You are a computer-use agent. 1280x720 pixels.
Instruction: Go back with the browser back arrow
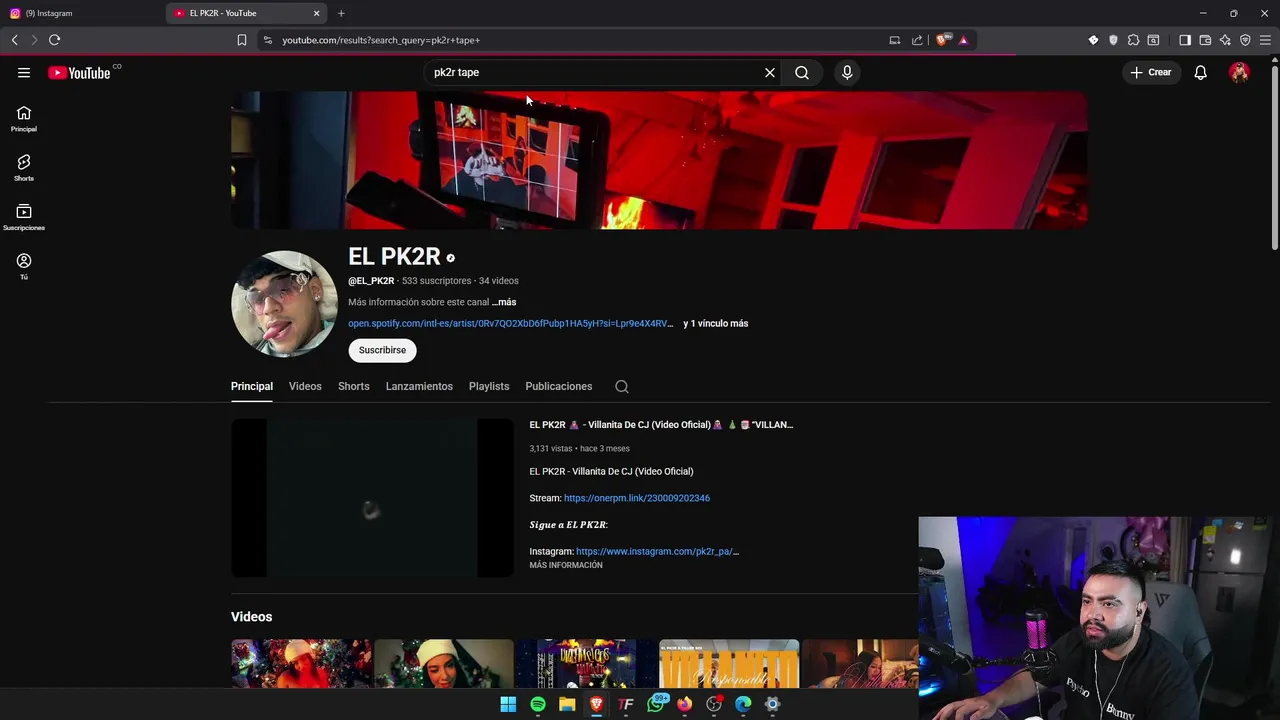[14, 40]
